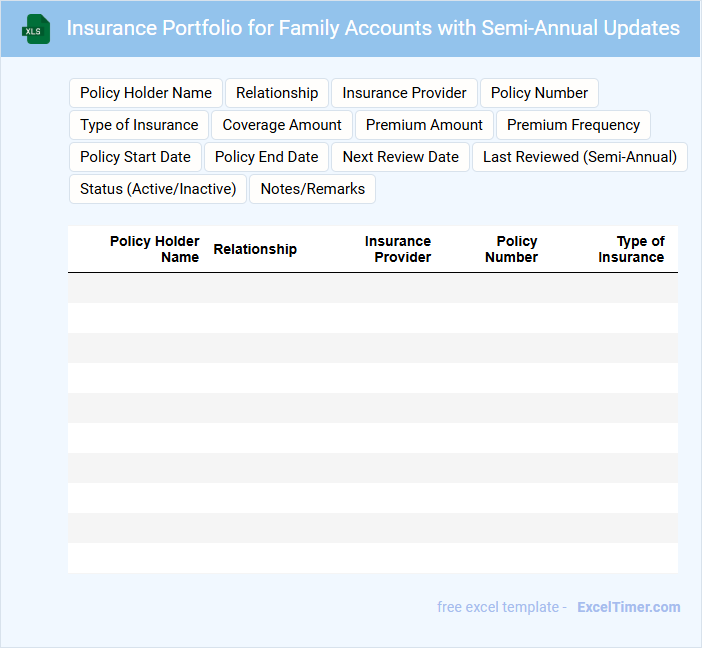The width and height of the screenshot is (702, 648).
Task: Choose the Policy Number tag
Action: pos(539,93)
